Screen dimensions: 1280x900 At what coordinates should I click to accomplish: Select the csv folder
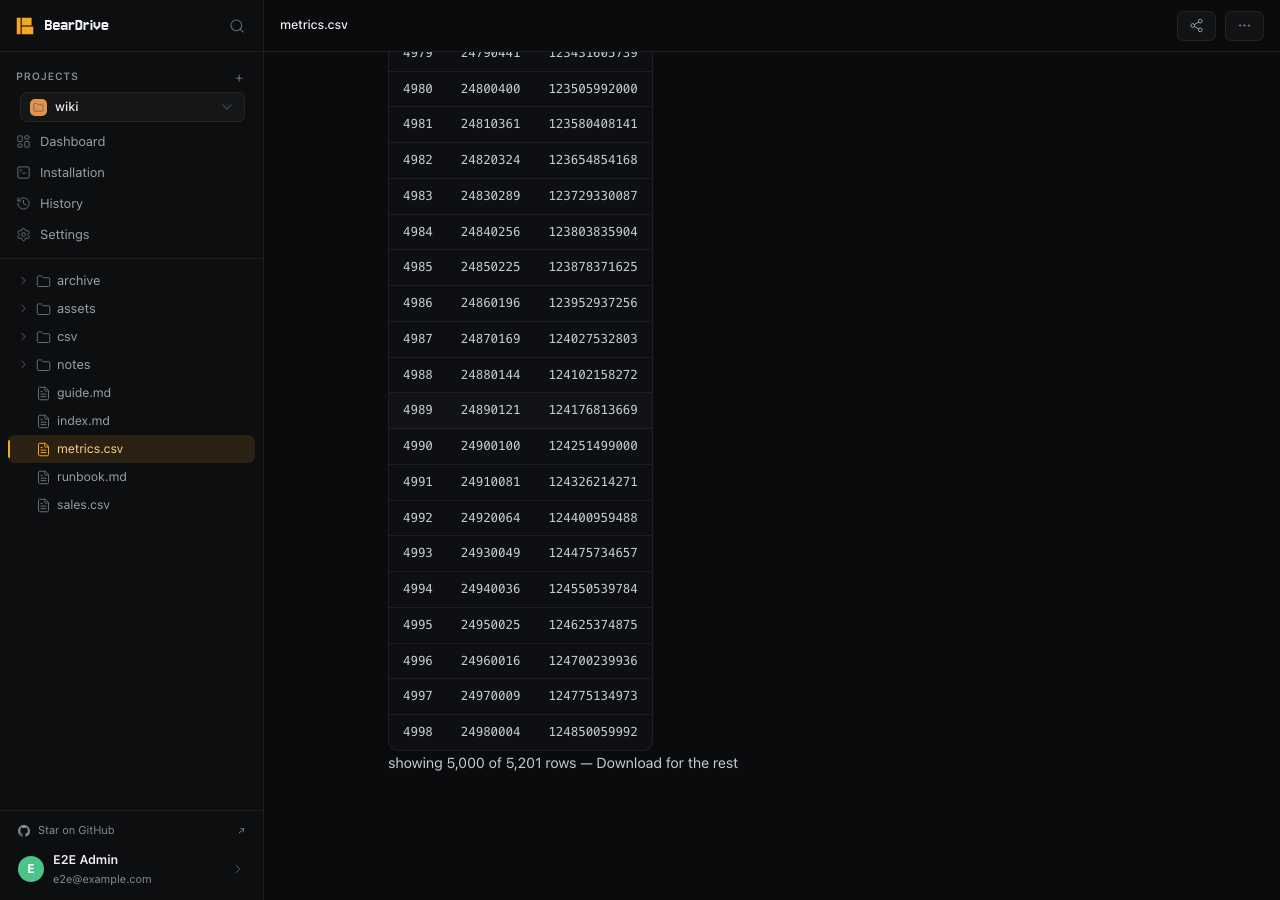(x=132, y=337)
